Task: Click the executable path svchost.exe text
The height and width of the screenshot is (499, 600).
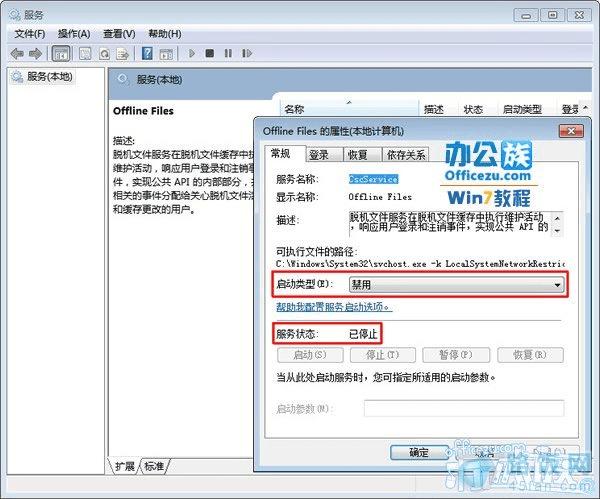Action: (x=420, y=264)
